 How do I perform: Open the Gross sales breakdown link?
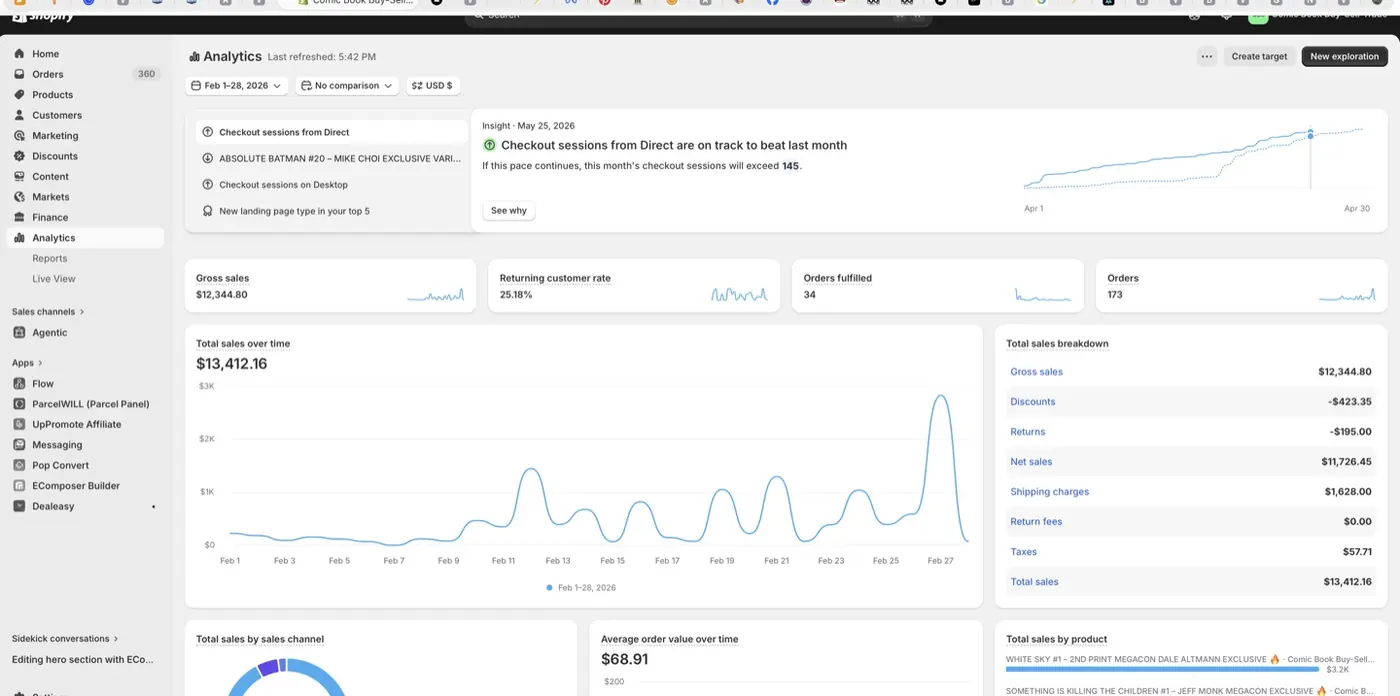(x=1036, y=372)
